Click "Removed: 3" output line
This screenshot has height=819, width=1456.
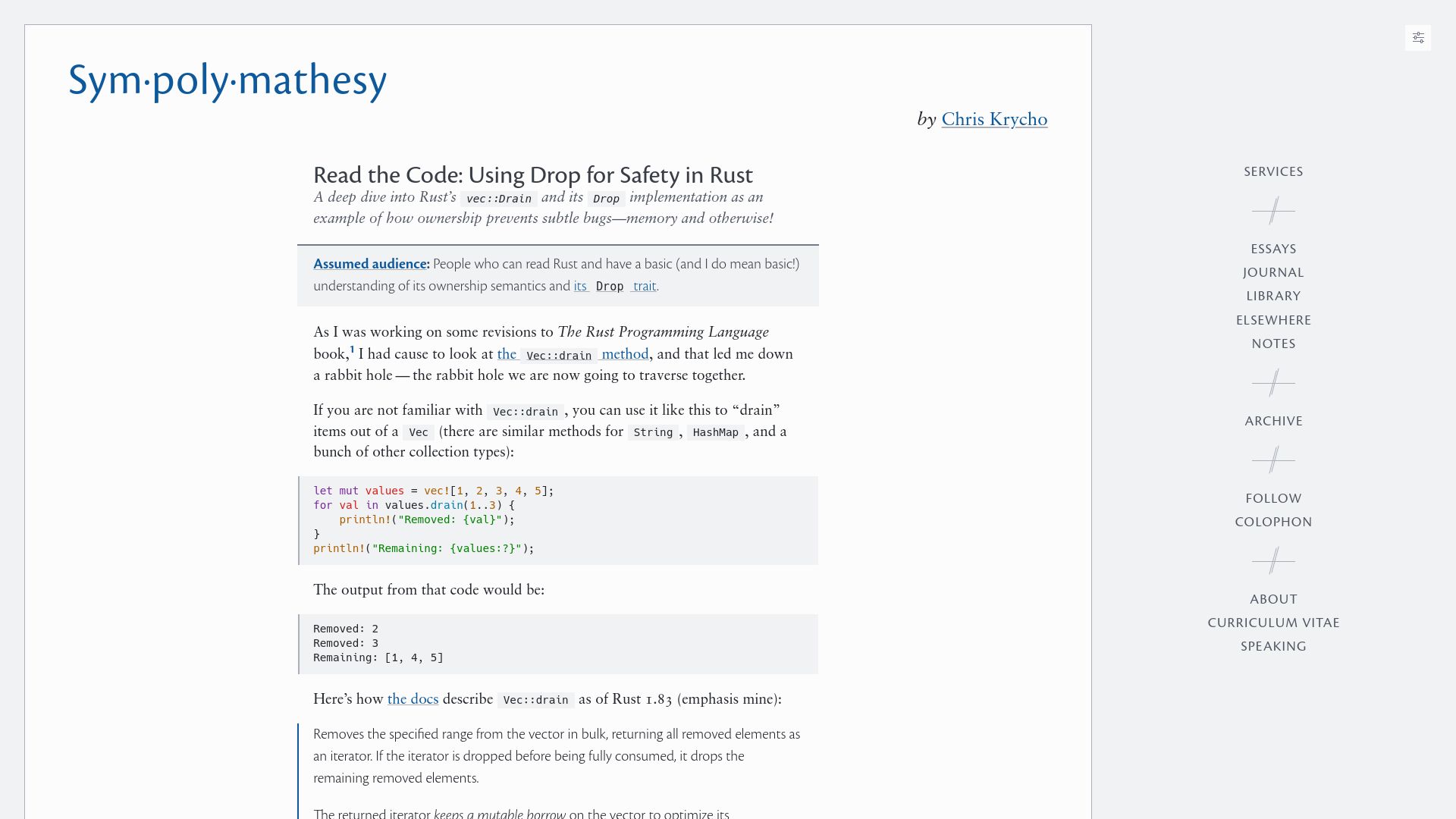tap(346, 643)
